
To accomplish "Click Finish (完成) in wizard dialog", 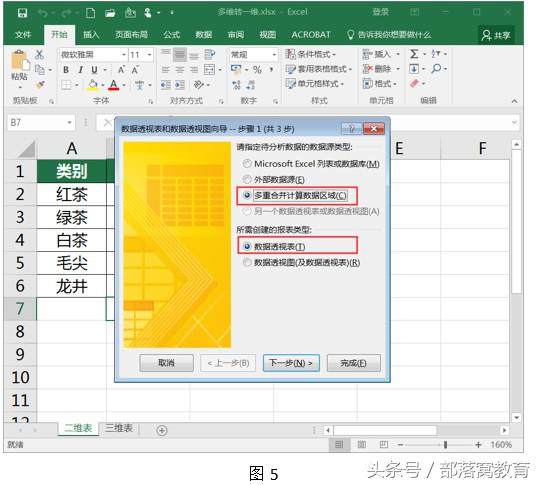I will tap(353, 363).
